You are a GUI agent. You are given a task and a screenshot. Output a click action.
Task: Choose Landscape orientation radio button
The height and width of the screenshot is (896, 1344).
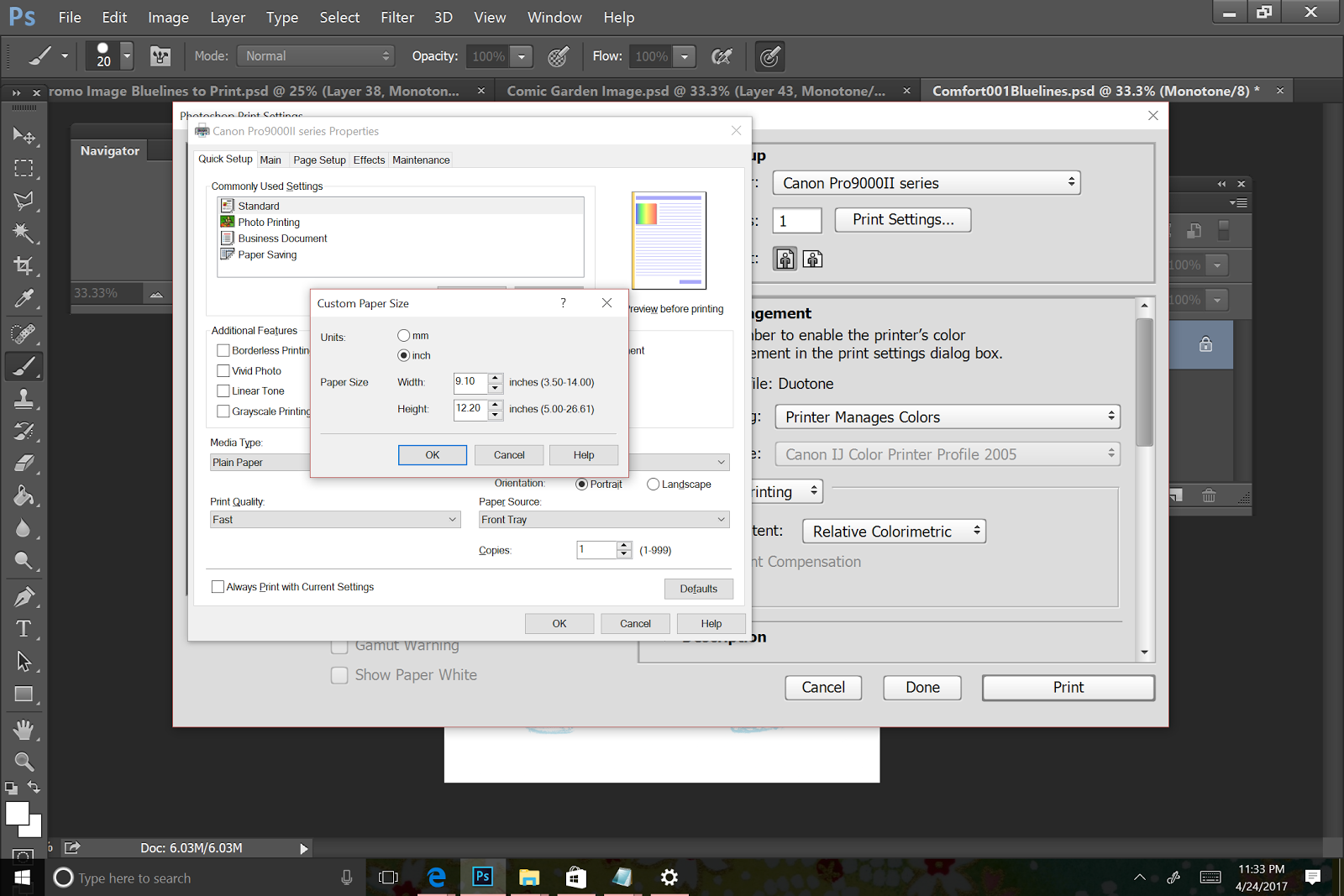(x=654, y=484)
